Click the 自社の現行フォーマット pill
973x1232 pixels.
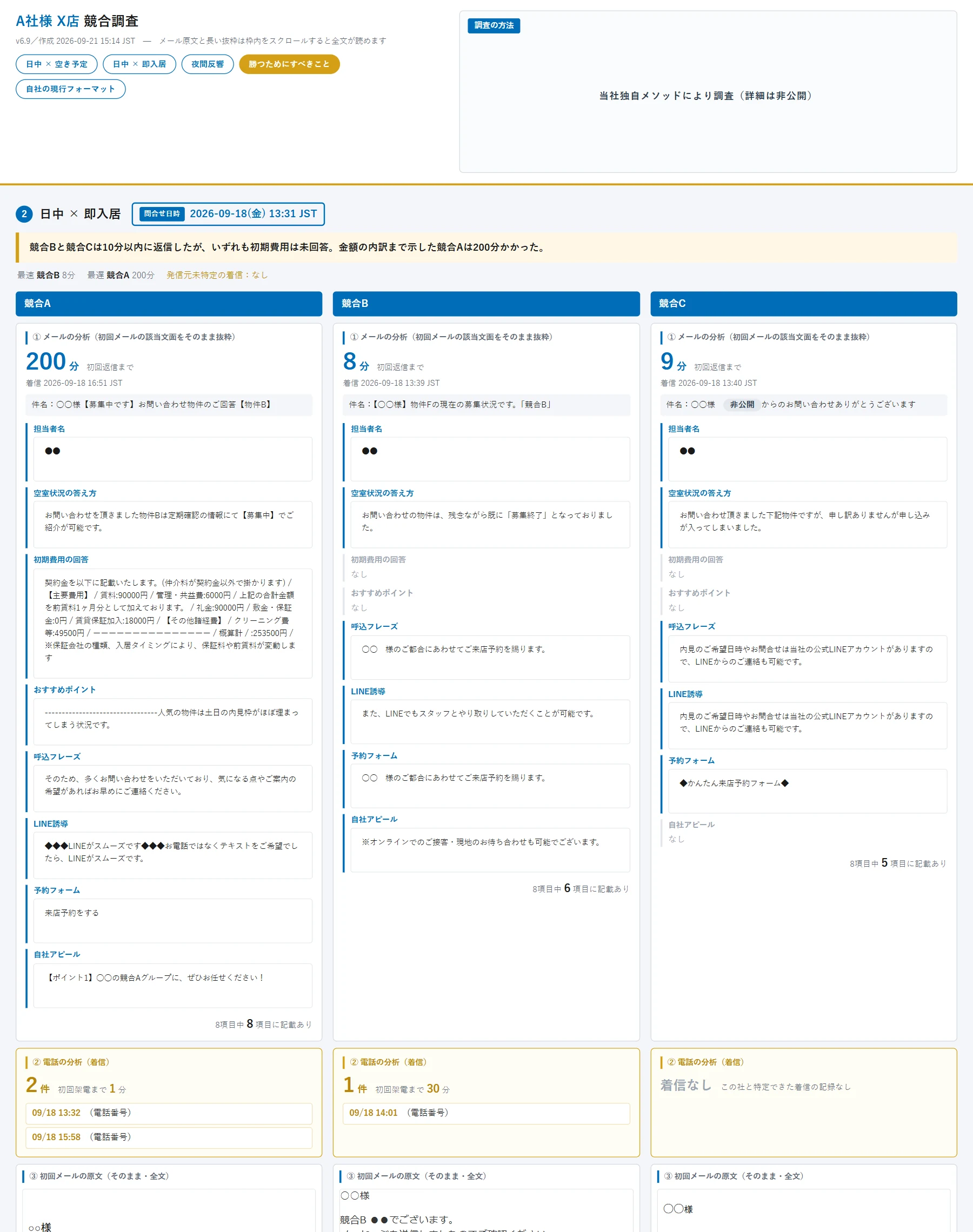pos(71,89)
